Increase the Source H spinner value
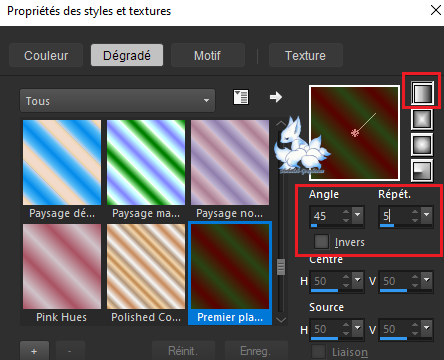Screen dimensions: 444x360 [x=346, y=325]
